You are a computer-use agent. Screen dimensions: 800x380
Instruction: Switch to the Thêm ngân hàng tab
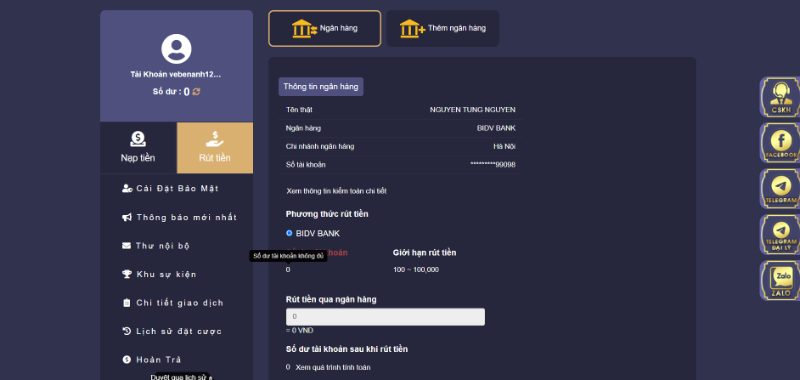coord(442,29)
